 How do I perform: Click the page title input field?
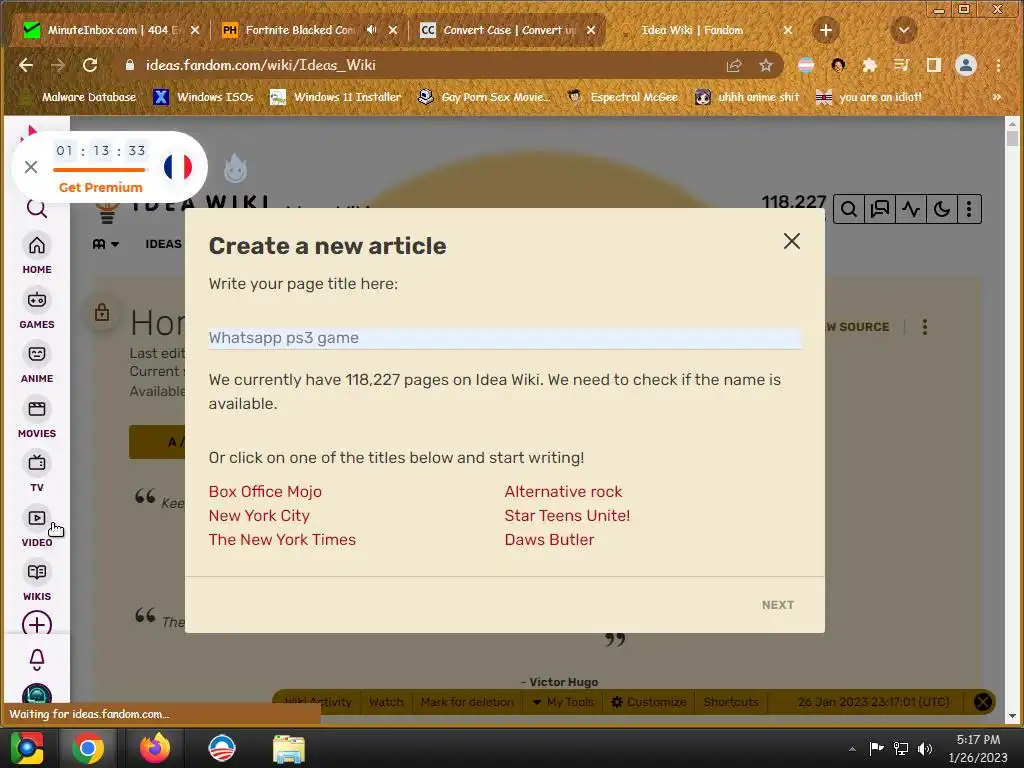(x=504, y=338)
